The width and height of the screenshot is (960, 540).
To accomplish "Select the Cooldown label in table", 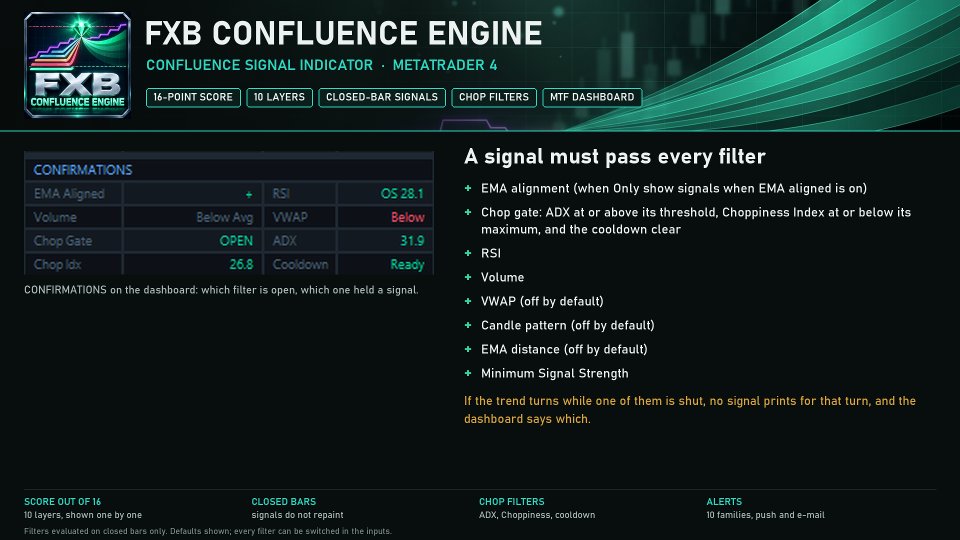I will coord(301,264).
